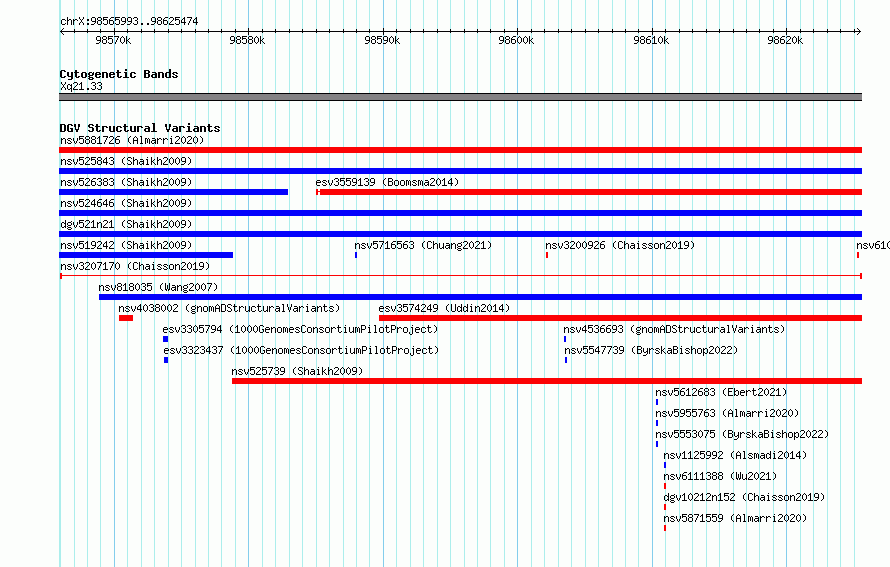Viewport: 890px width, 567px height.
Task: Open nsv526383 (Shaikh2009) variant label
Action: point(126,182)
